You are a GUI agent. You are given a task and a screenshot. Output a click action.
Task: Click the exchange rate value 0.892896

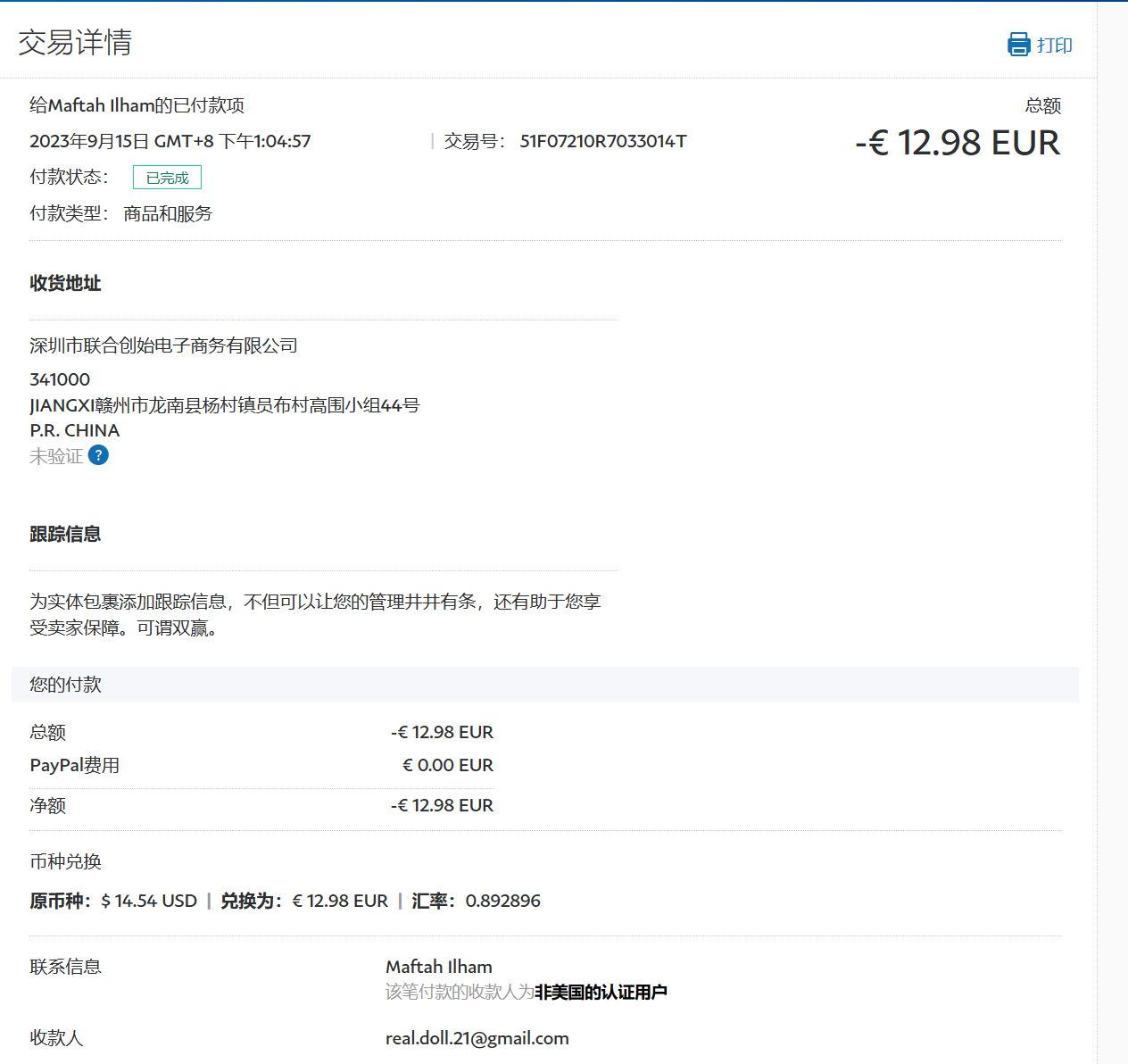[502, 901]
